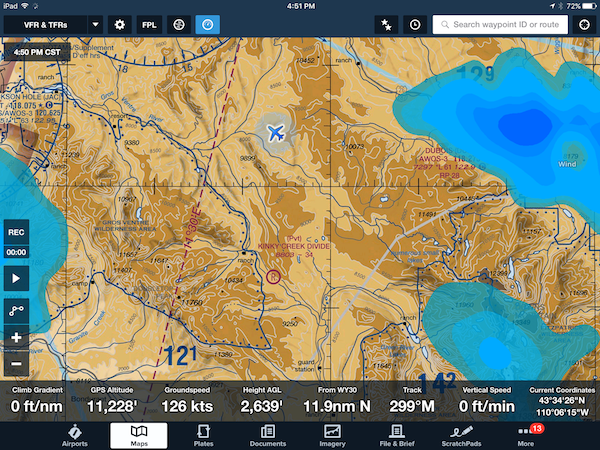Tap the ownship airplane icon on map
Screen dimensions: 600x450
coord(276,133)
